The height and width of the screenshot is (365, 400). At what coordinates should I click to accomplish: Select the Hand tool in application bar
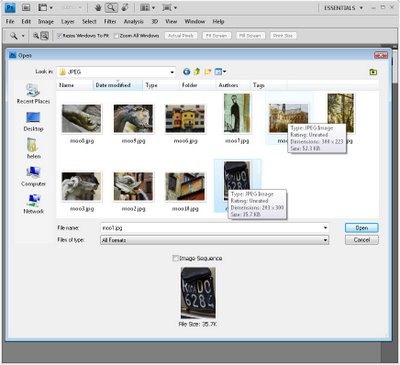point(98,8)
